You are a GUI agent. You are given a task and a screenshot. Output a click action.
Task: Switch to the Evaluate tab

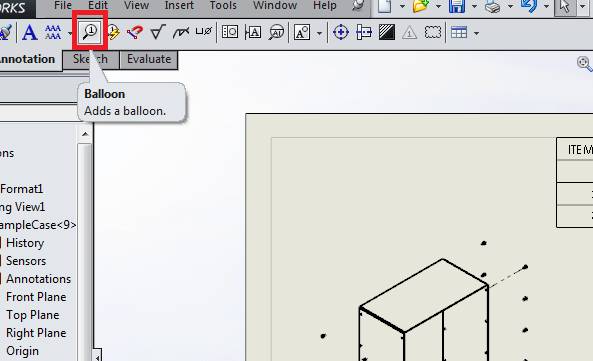pos(149,59)
